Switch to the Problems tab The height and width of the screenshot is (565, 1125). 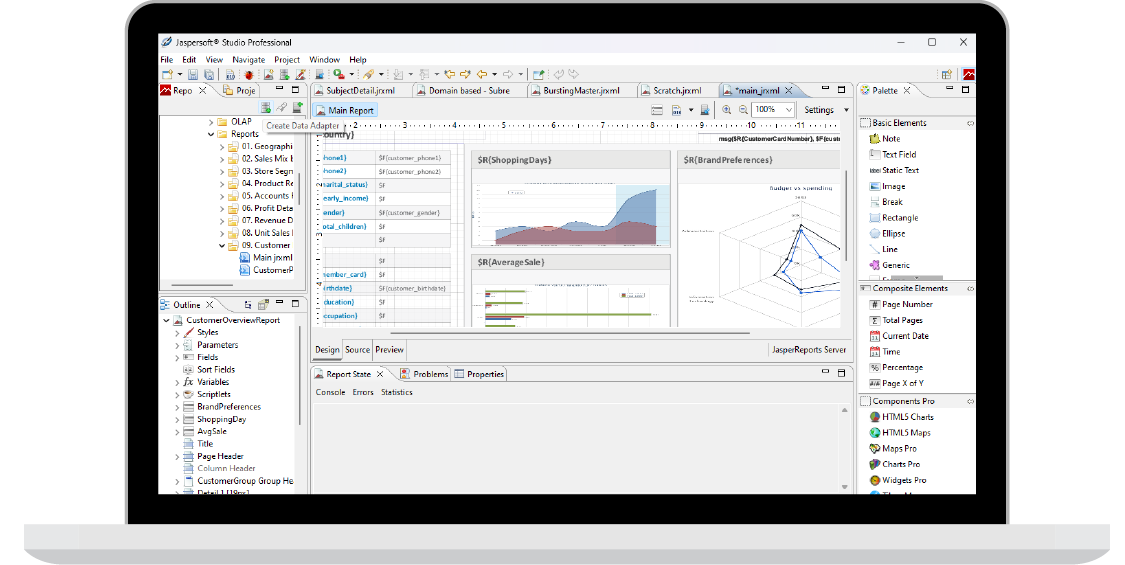coord(424,374)
